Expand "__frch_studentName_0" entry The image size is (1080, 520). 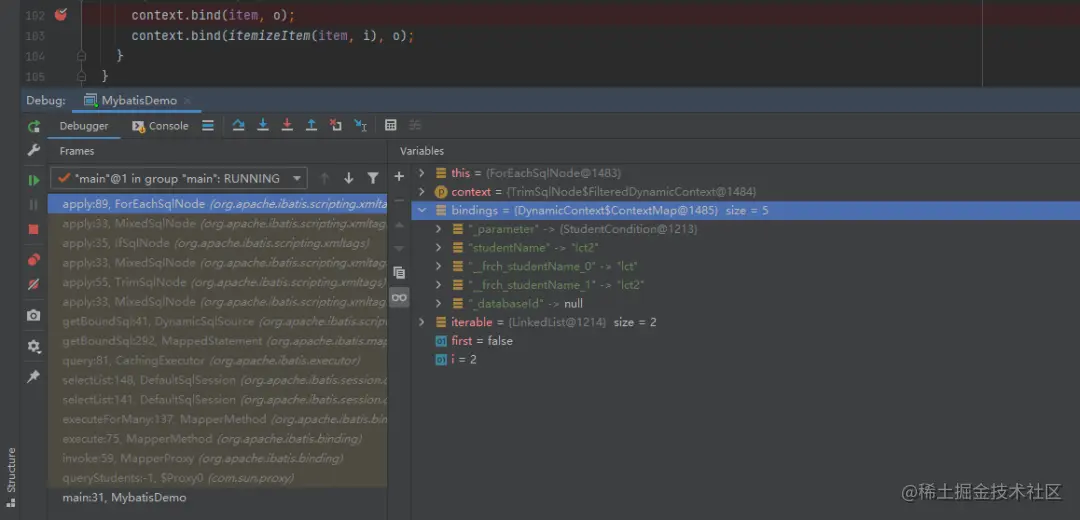(x=438, y=266)
